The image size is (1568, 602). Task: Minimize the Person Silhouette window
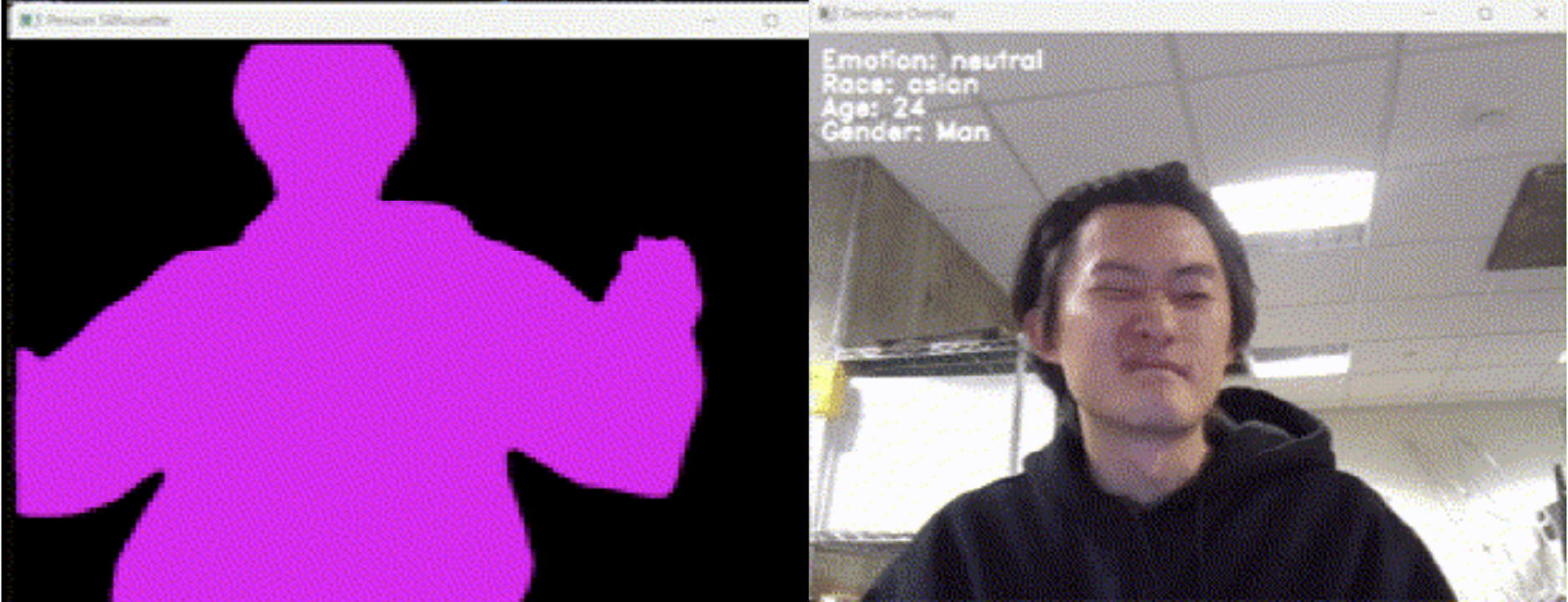(x=709, y=20)
